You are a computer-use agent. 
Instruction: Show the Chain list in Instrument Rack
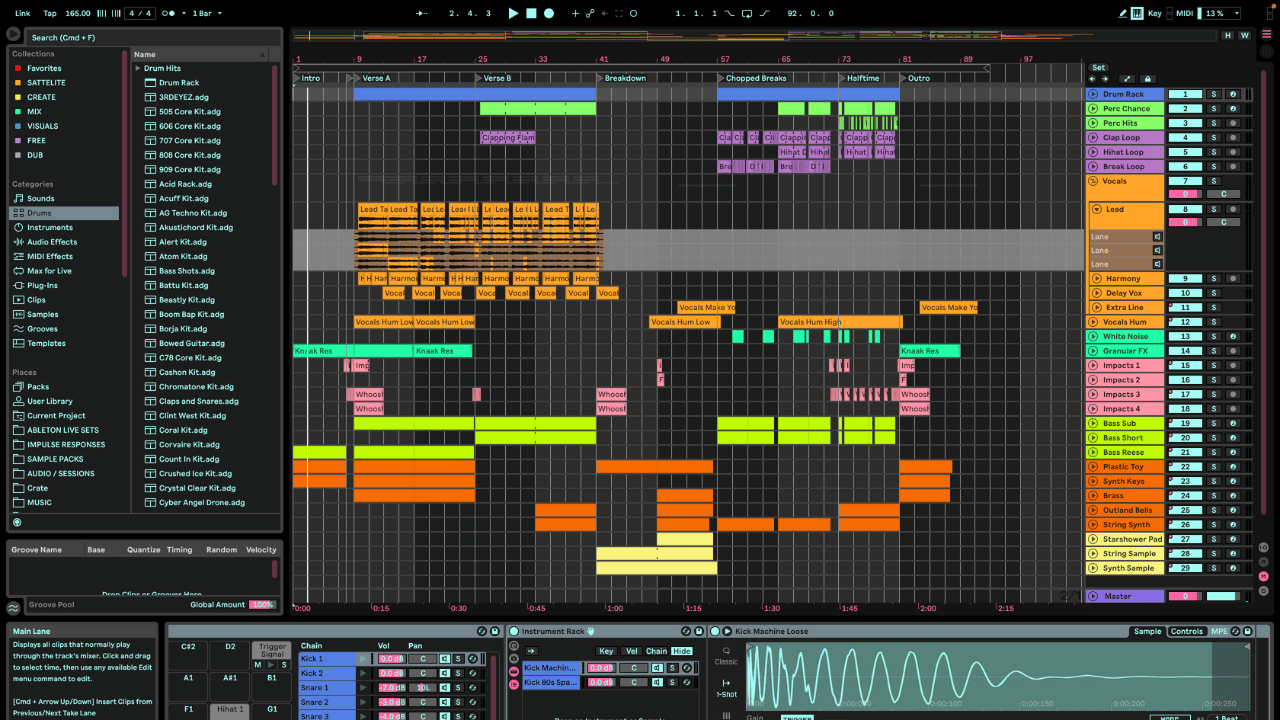tap(656, 650)
